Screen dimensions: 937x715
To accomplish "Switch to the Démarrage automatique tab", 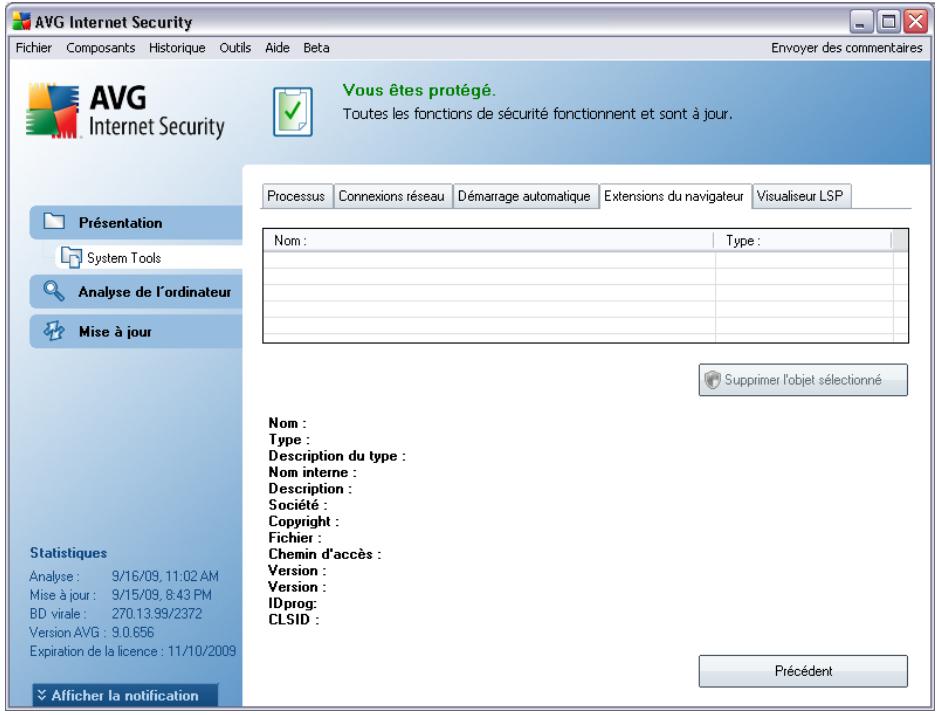I will click(524, 196).
